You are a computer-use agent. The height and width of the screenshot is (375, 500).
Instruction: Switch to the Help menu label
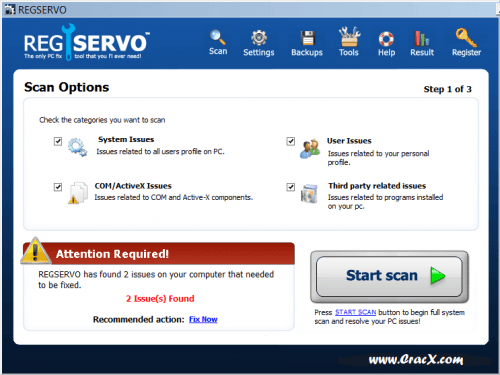click(x=386, y=52)
